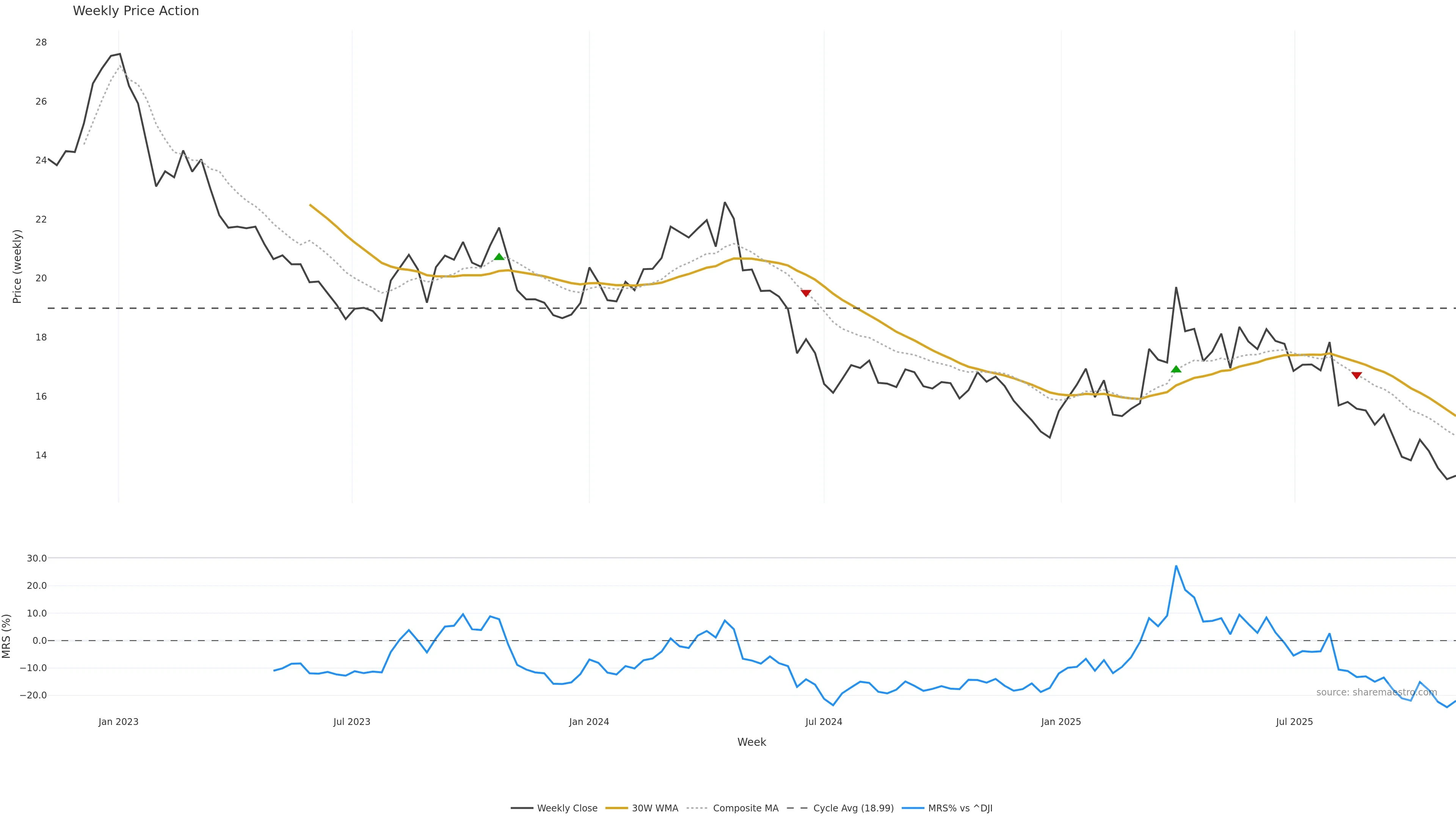Click the Price (weekly) y-axis title
1456x819 pixels.
point(17,266)
